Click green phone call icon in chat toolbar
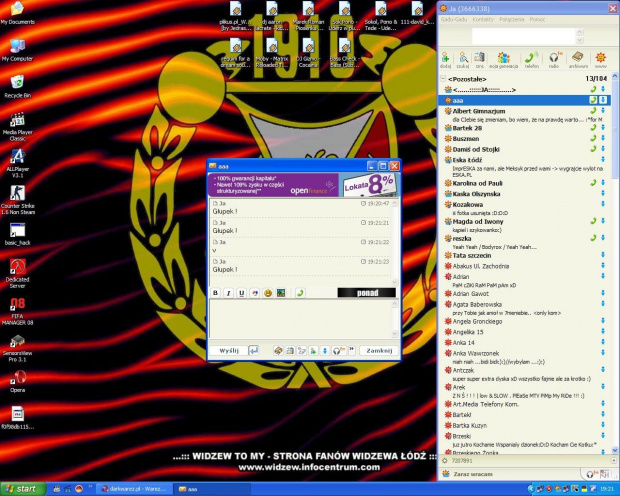Screen dimensions: 620x496 300,293
